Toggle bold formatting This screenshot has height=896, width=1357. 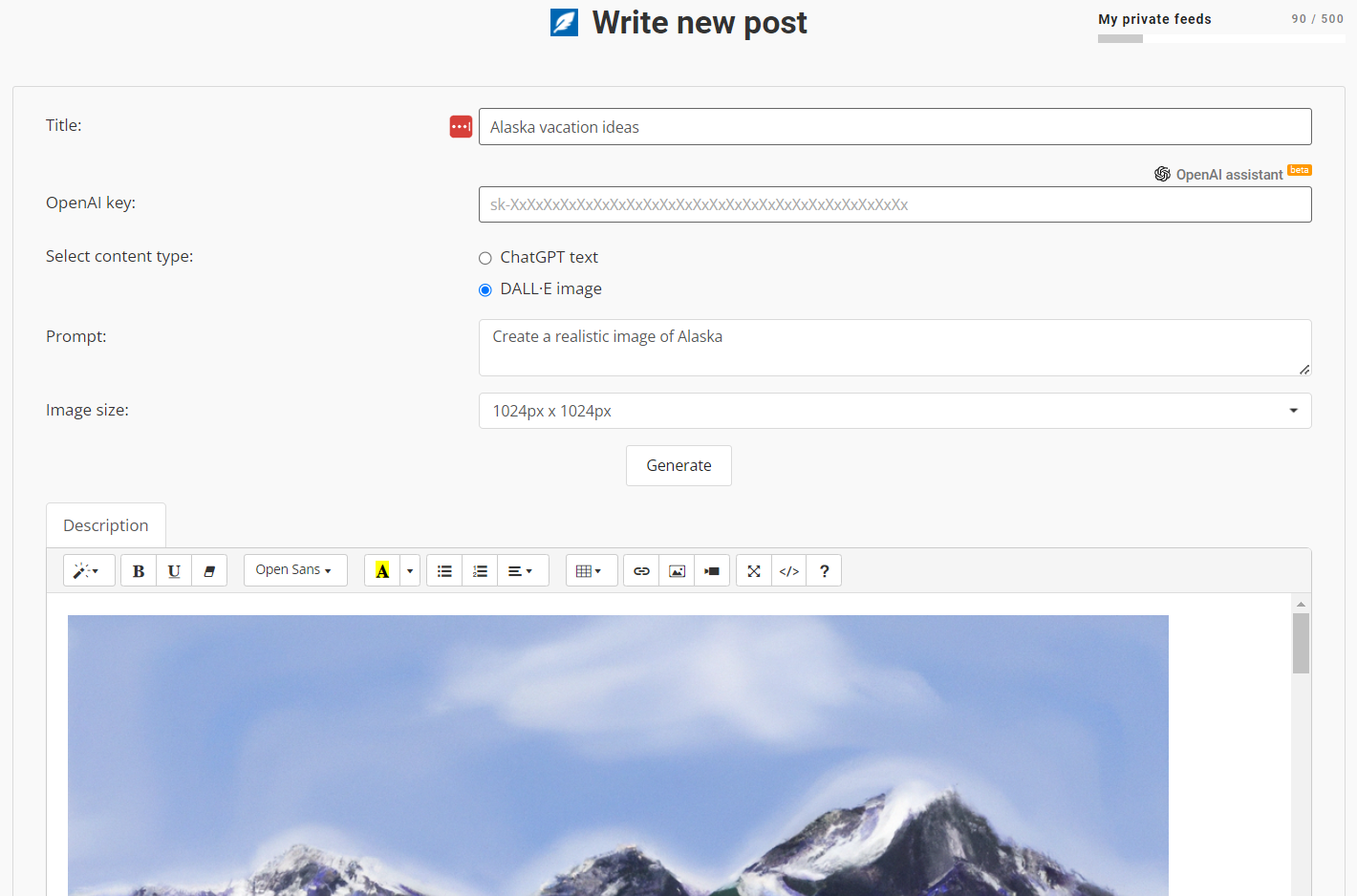139,570
